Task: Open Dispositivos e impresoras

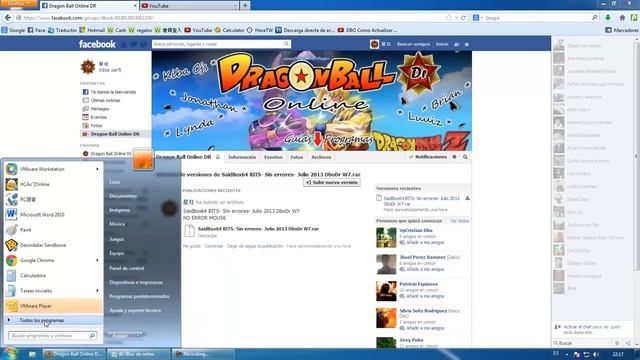Action: 136,282
